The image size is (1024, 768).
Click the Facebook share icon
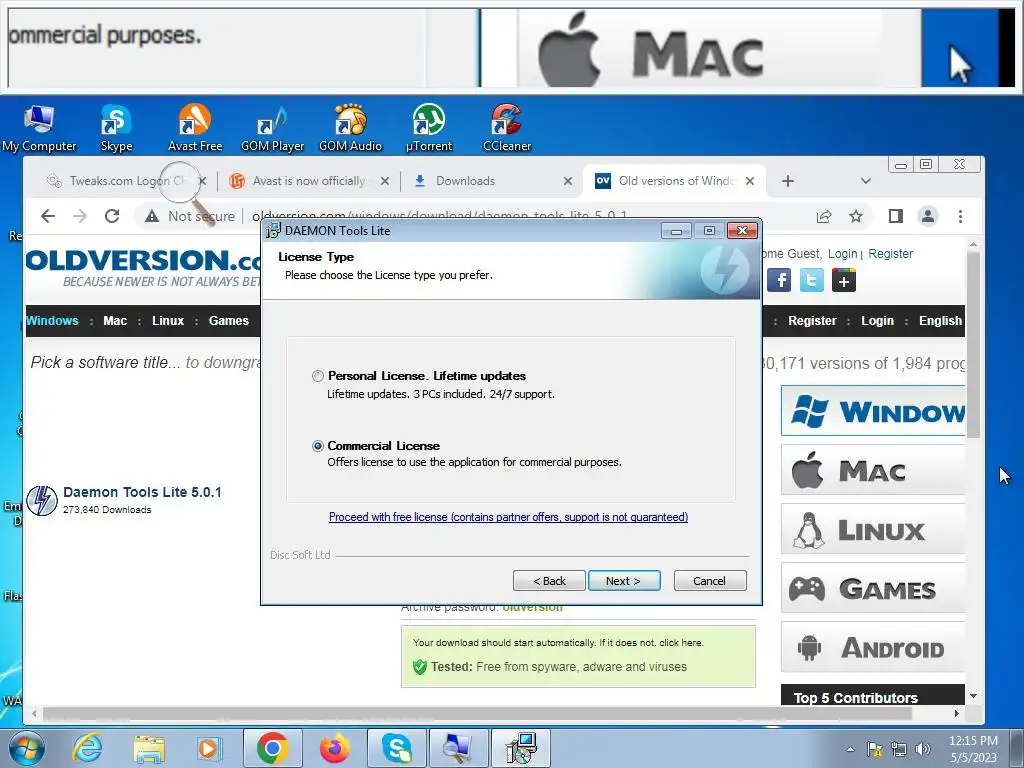point(779,281)
